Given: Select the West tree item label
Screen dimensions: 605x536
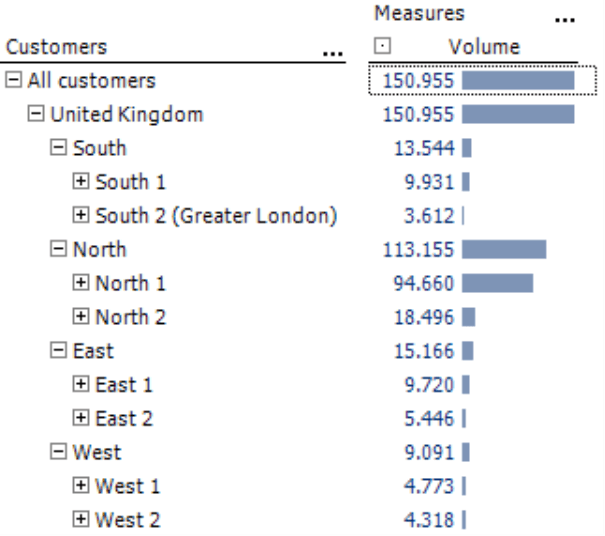Looking at the screenshot, I should [97, 452].
